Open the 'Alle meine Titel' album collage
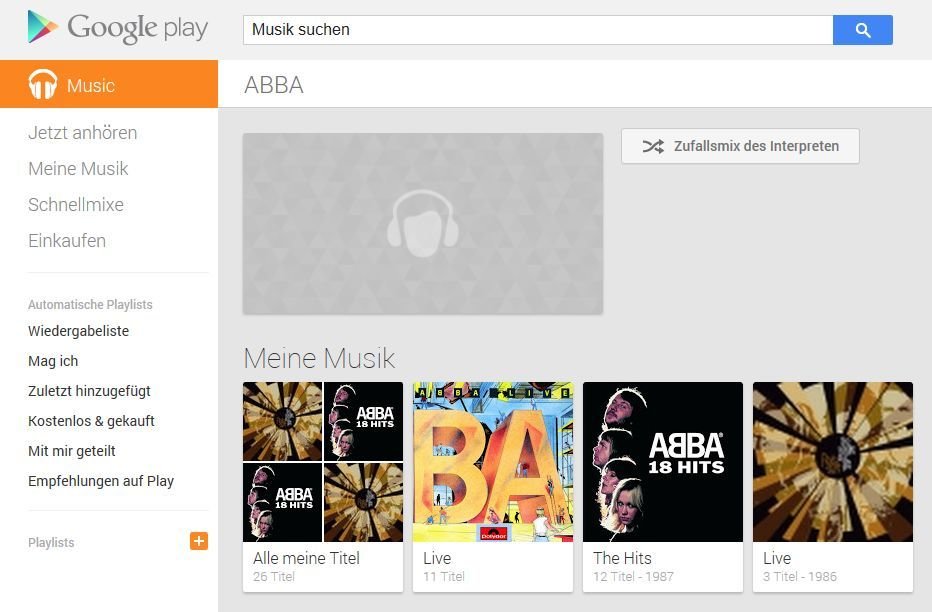This screenshot has width=932, height=612. click(x=323, y=462)
